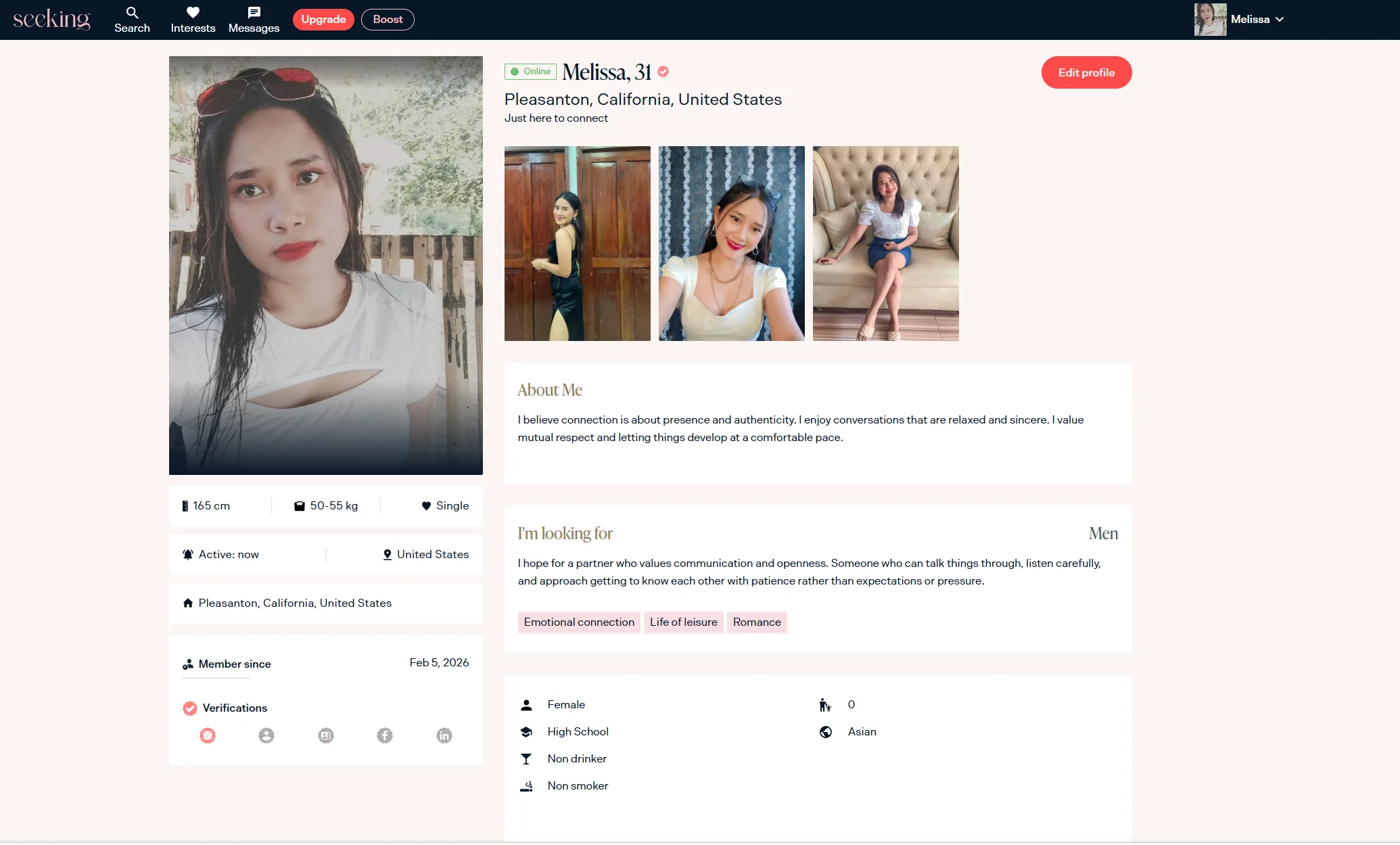Screen dimensions: 1400x845
Task: Click the Facebook verification badge
Action: tap(385, 735)
